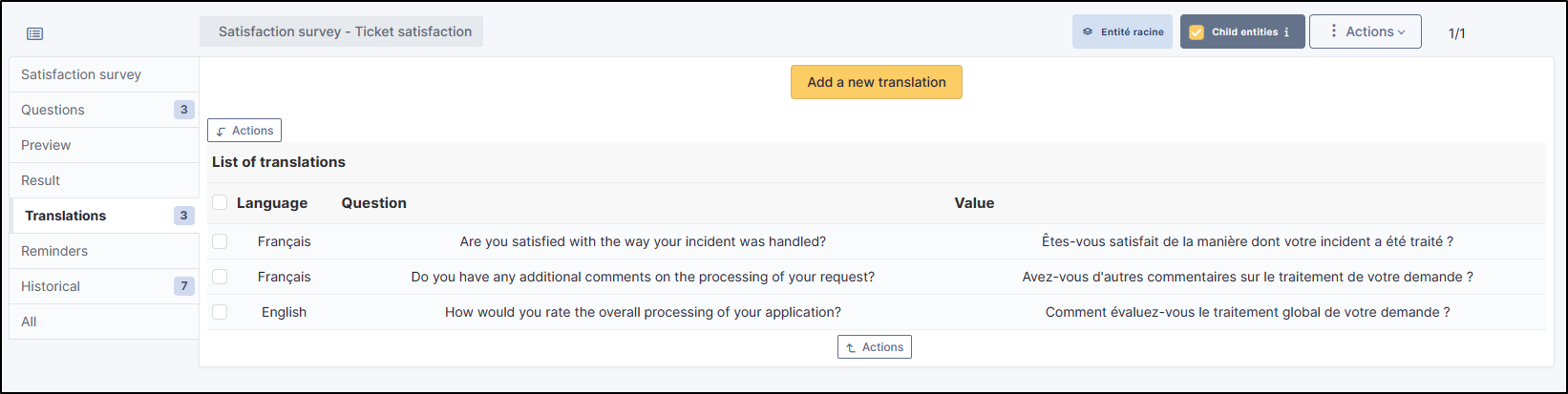
Task: Open the Actions menu below the translations list
Action: pos(874,347)
